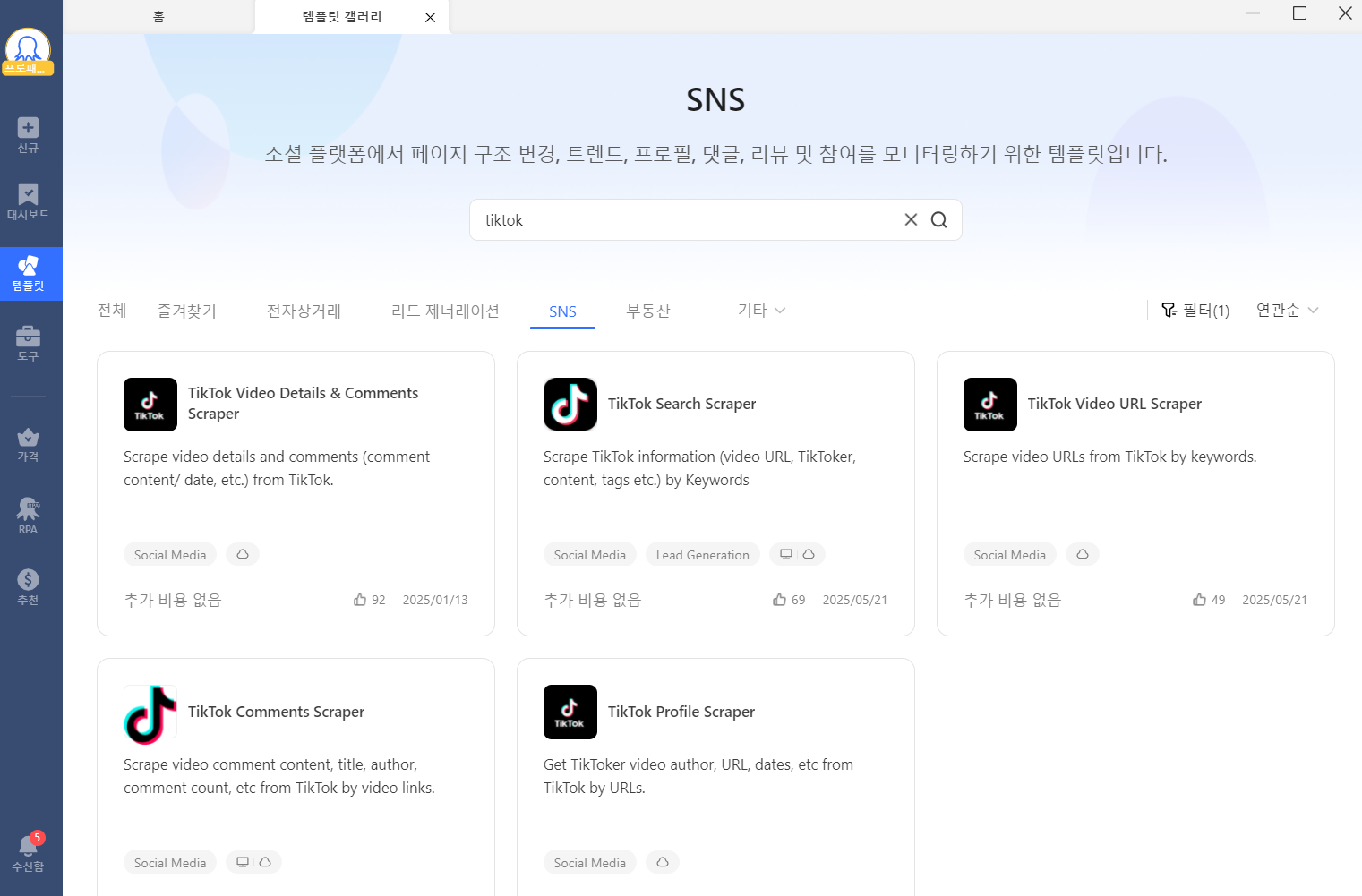Switch to the 홈 tab
The image size is (1362, 896).
tap(158, 17)
